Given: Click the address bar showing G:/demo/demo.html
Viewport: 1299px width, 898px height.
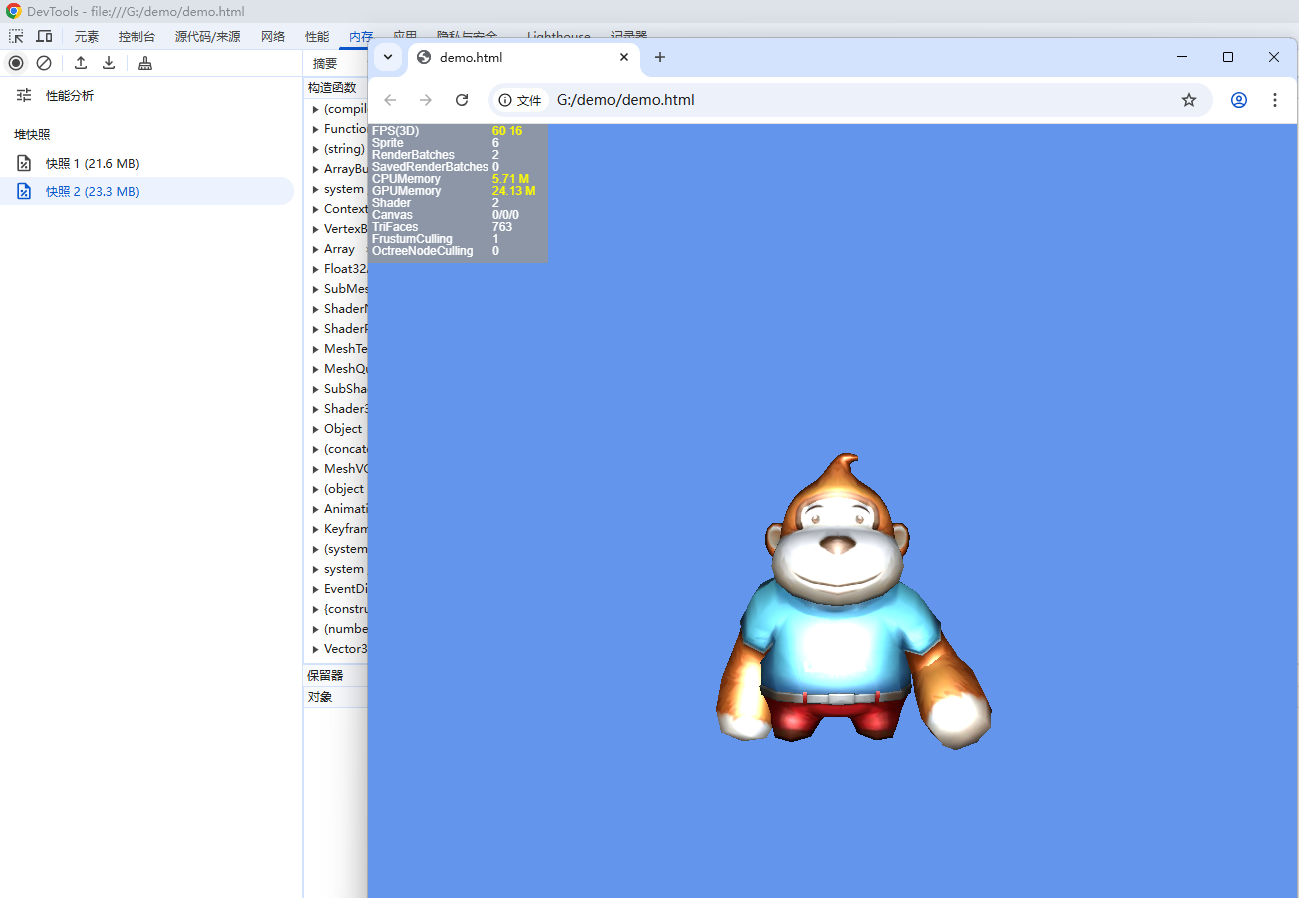Looking at the screenshot, I should pos(850,100).
